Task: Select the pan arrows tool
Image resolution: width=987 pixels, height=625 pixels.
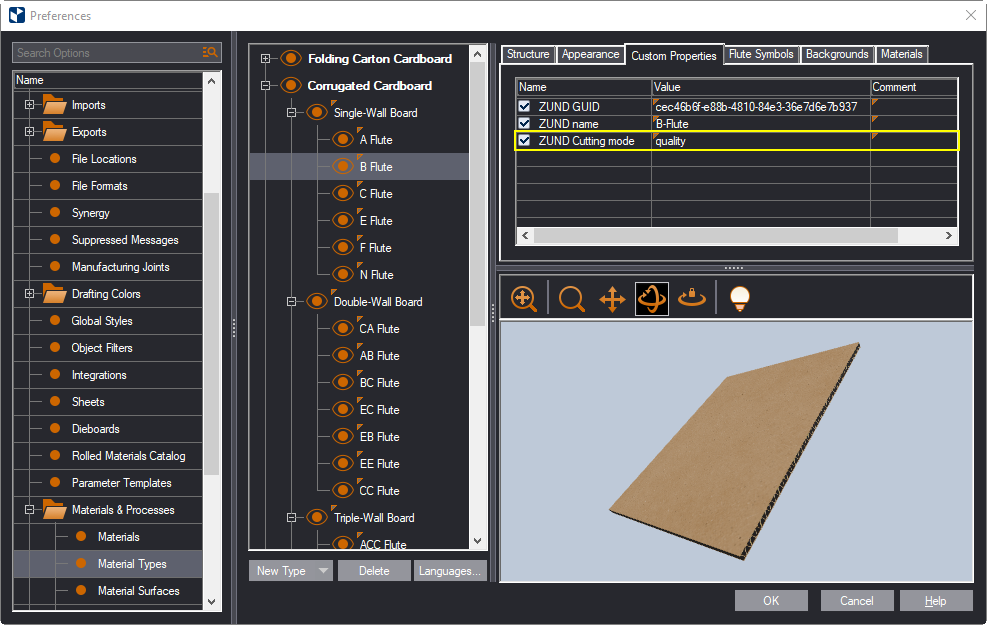Action: pos(612,298)
